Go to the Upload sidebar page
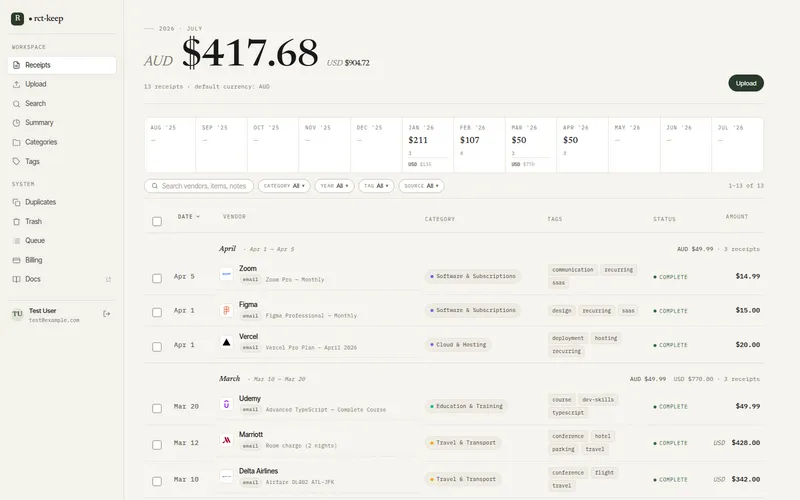Image resolution: width=800 pixels, height=500 pixels. [x=62, y=84]
